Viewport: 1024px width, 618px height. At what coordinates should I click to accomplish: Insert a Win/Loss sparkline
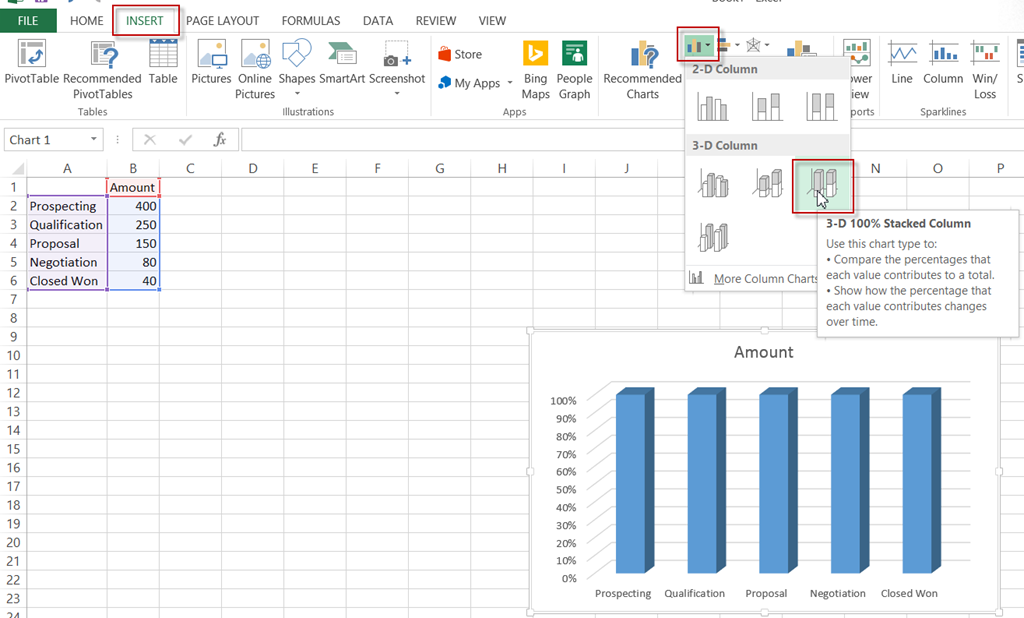pos(985,70)
